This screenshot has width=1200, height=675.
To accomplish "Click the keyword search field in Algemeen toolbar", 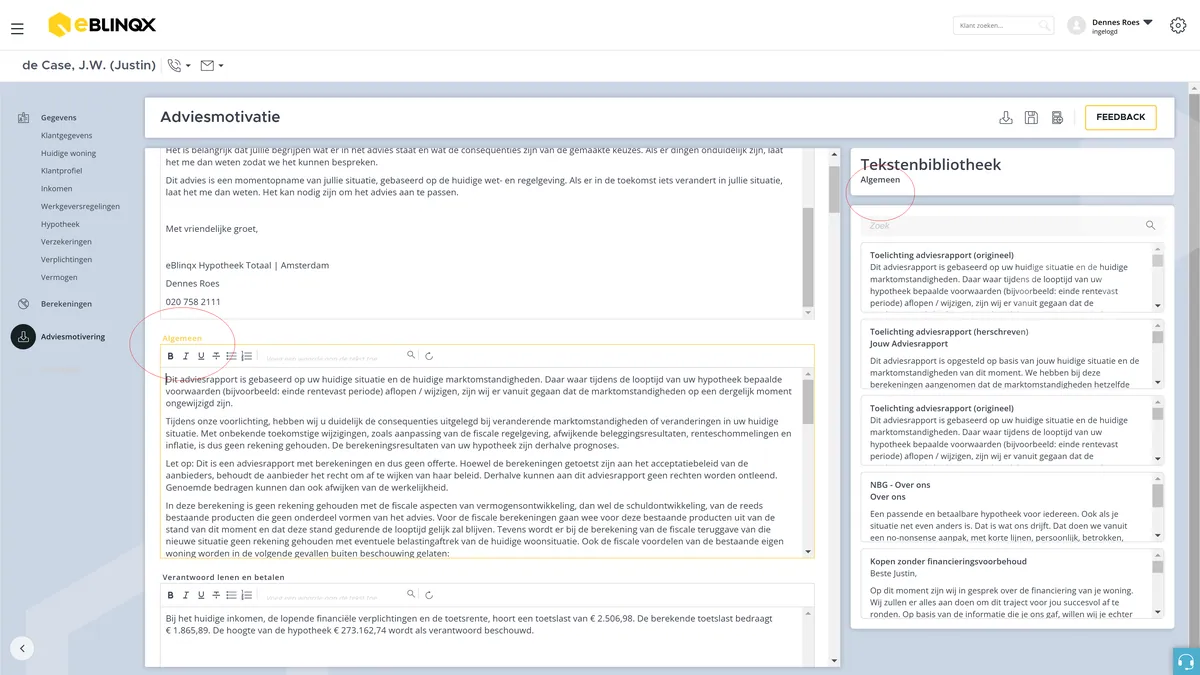I will click(x=332, y=356).
